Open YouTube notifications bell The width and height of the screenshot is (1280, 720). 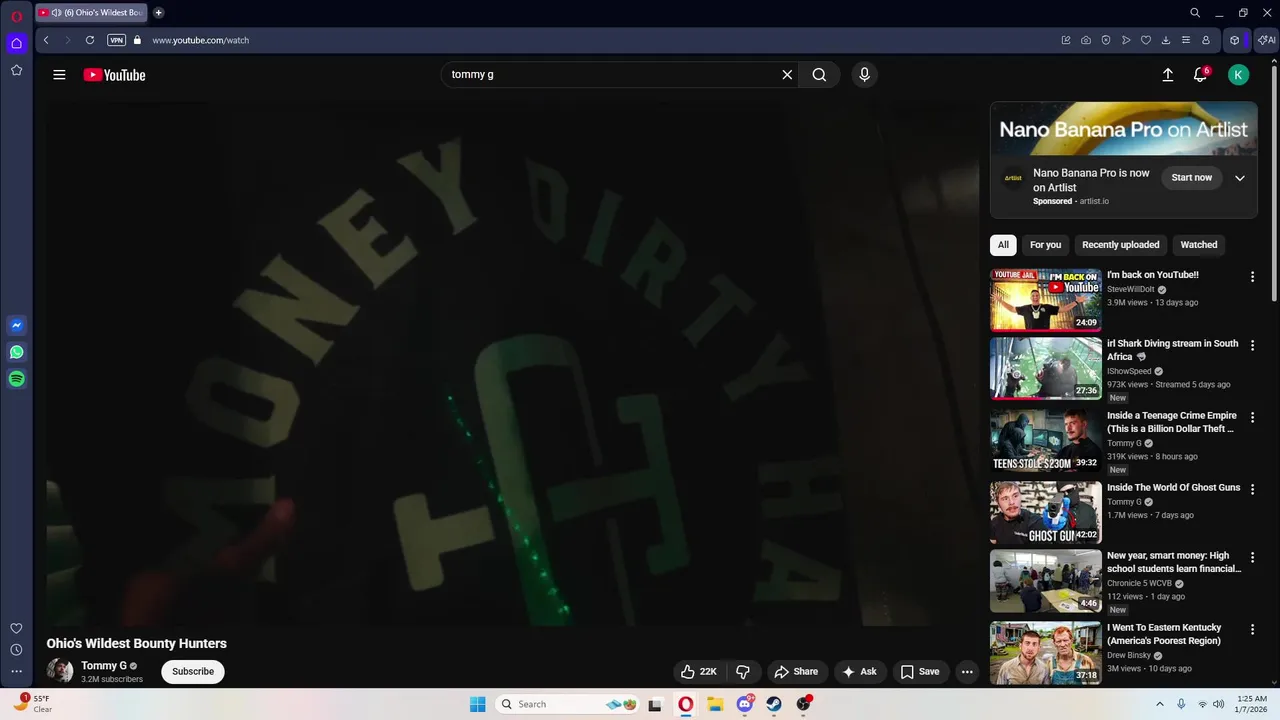tap(1200, 75)
